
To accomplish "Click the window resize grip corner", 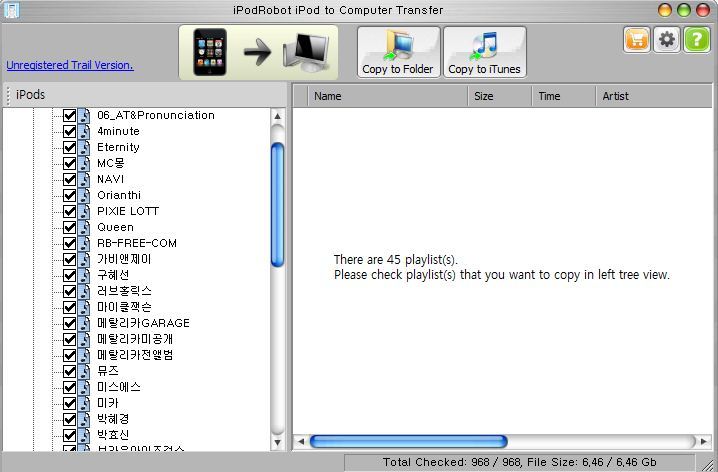I will coord(707,464).
